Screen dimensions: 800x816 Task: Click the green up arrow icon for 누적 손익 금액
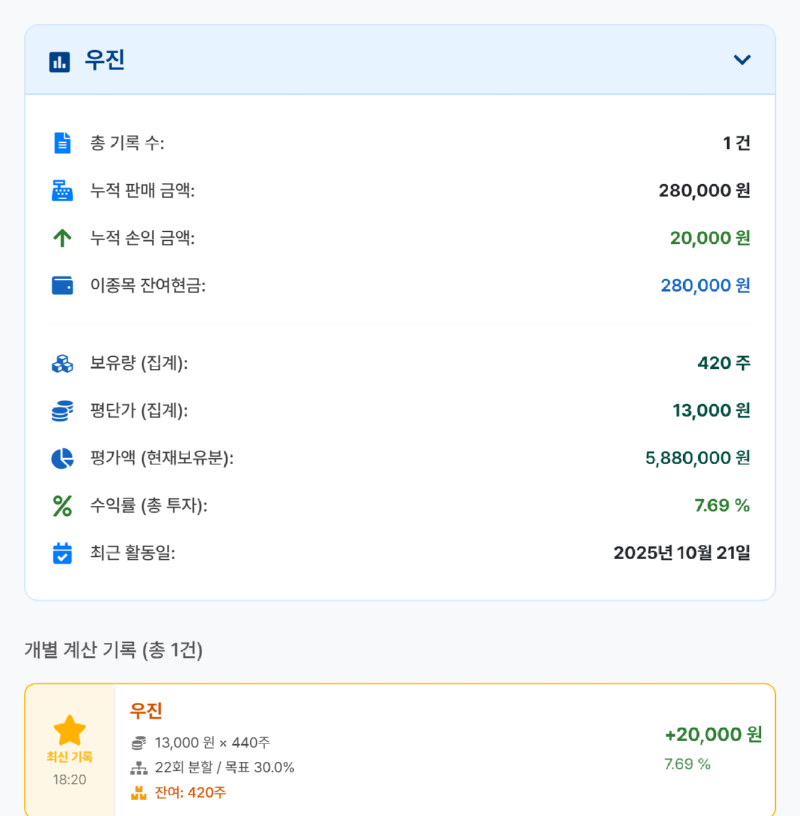click(x=62, y=238)
